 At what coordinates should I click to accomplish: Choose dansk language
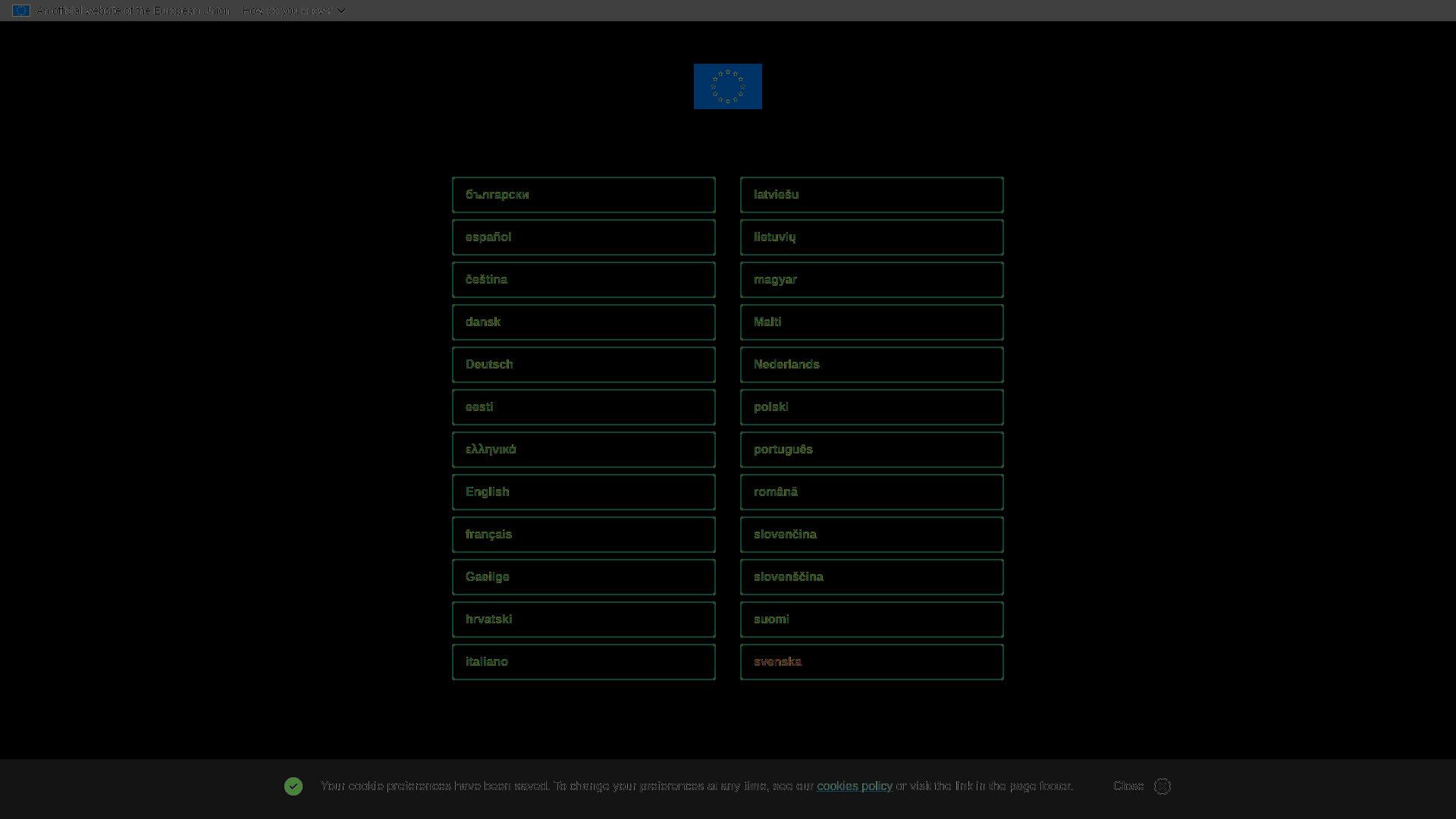tap(584, 322)
